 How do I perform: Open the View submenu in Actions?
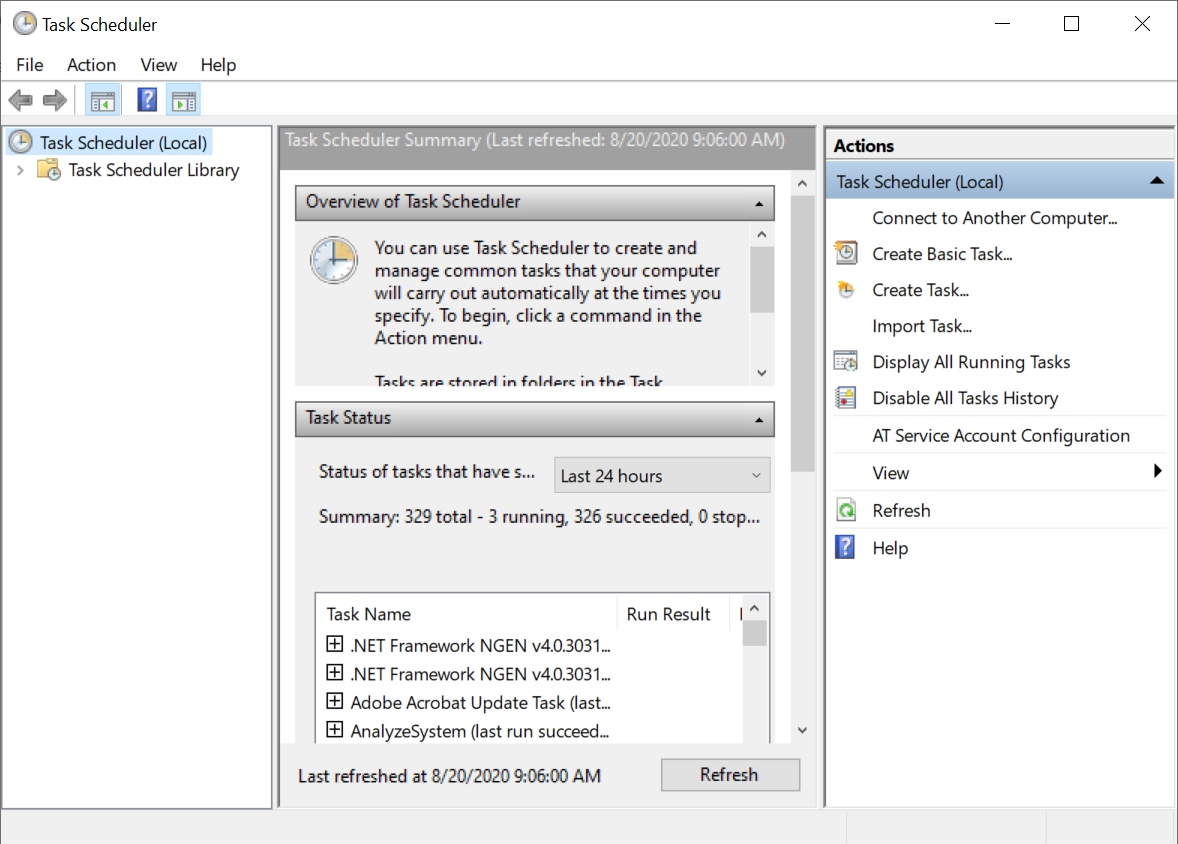(1000, 473)
